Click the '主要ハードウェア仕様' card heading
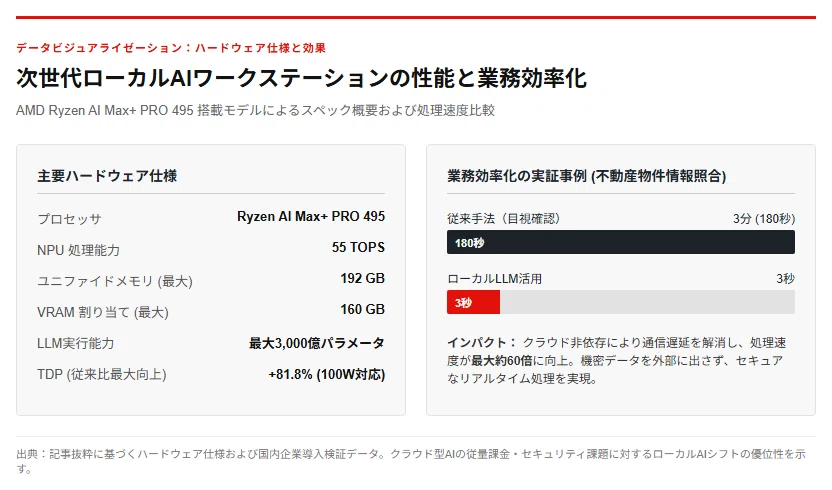The height and width of the screenshot is (490, 832). (x=107, y=176)
